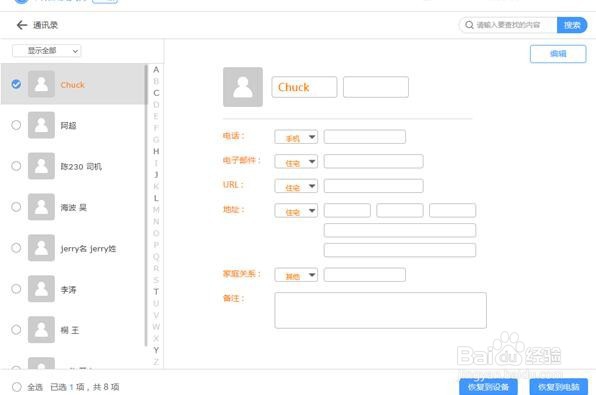Click the 编辑 edit button
The width and height of the screenshot is (596, 395).
coord(558,54)
